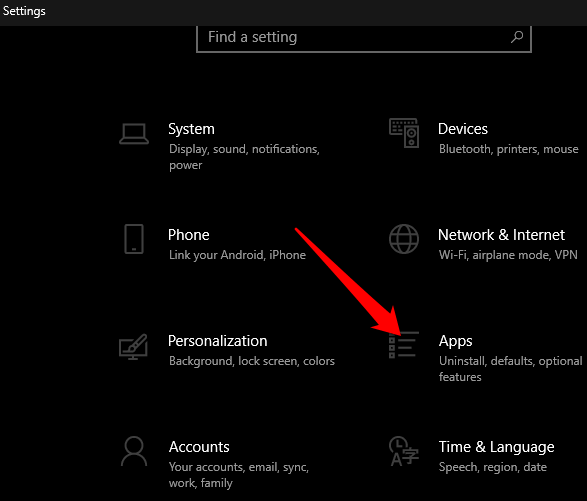587x501 pixels.
Task: Click 'Display, sound, notifications, power' description
Action: pyautogui.click(x=244, y=157)
